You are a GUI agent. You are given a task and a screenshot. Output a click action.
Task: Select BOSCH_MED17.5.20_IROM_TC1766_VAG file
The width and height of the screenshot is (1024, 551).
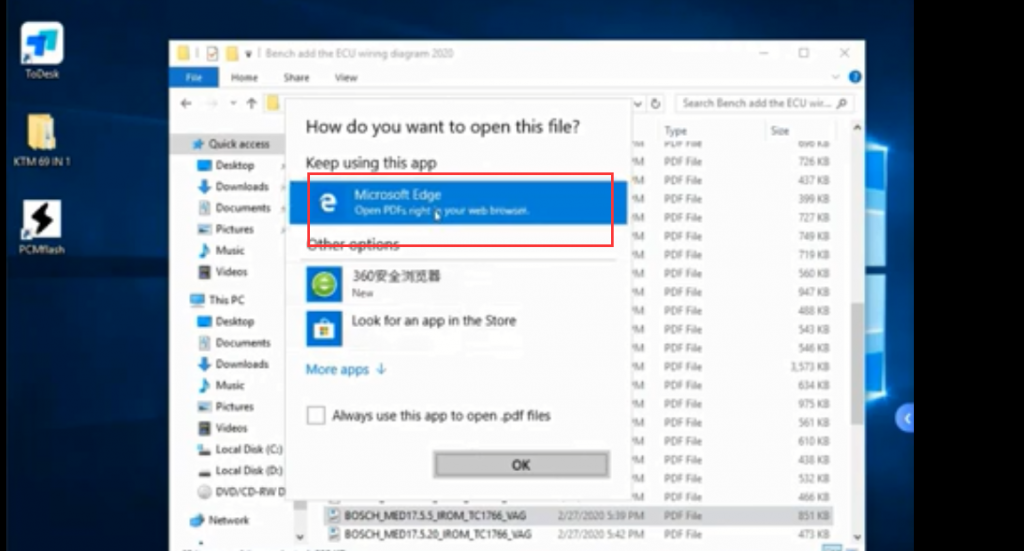click(438, 534)
